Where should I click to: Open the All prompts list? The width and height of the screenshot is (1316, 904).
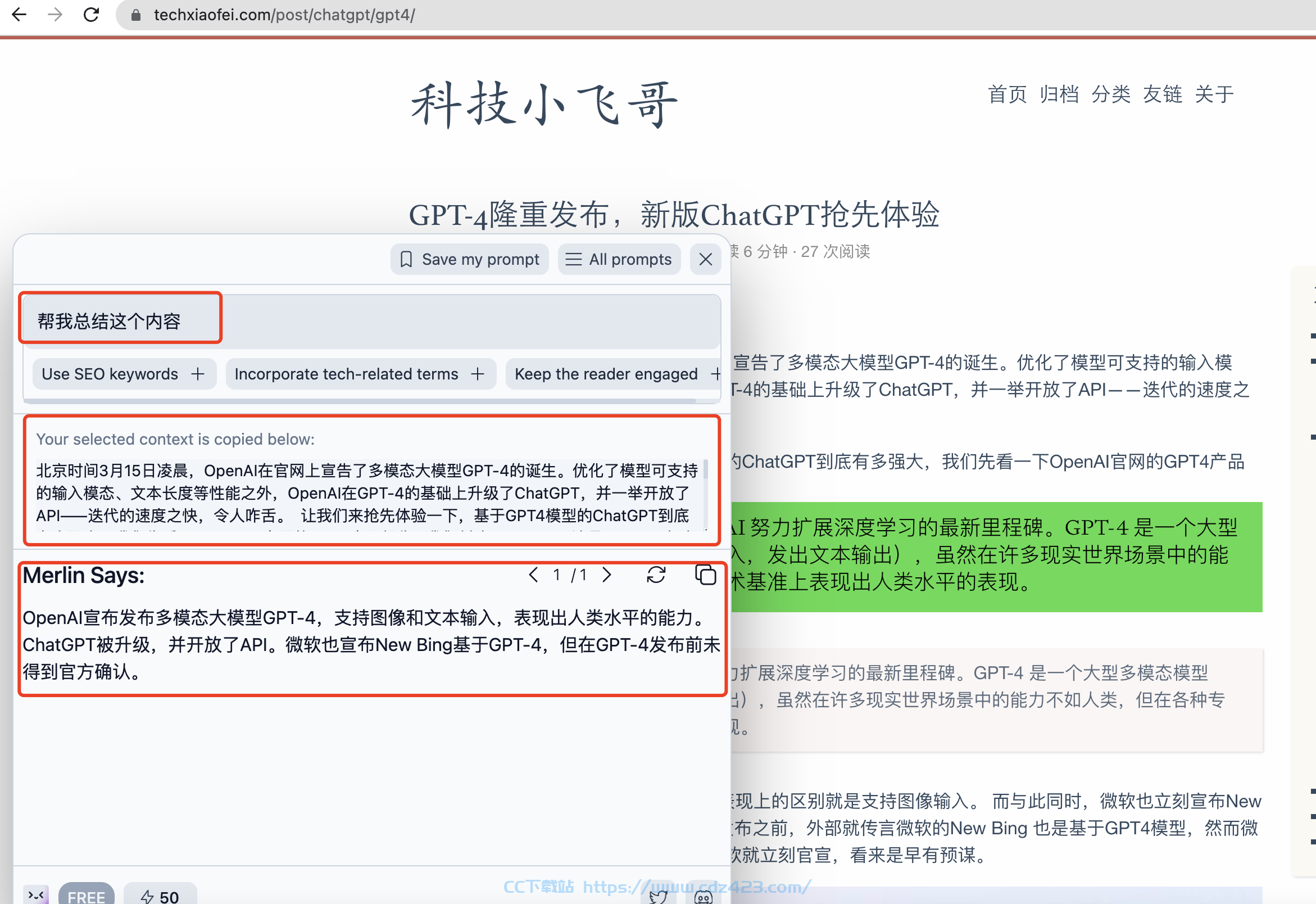[x=619, y=259]
